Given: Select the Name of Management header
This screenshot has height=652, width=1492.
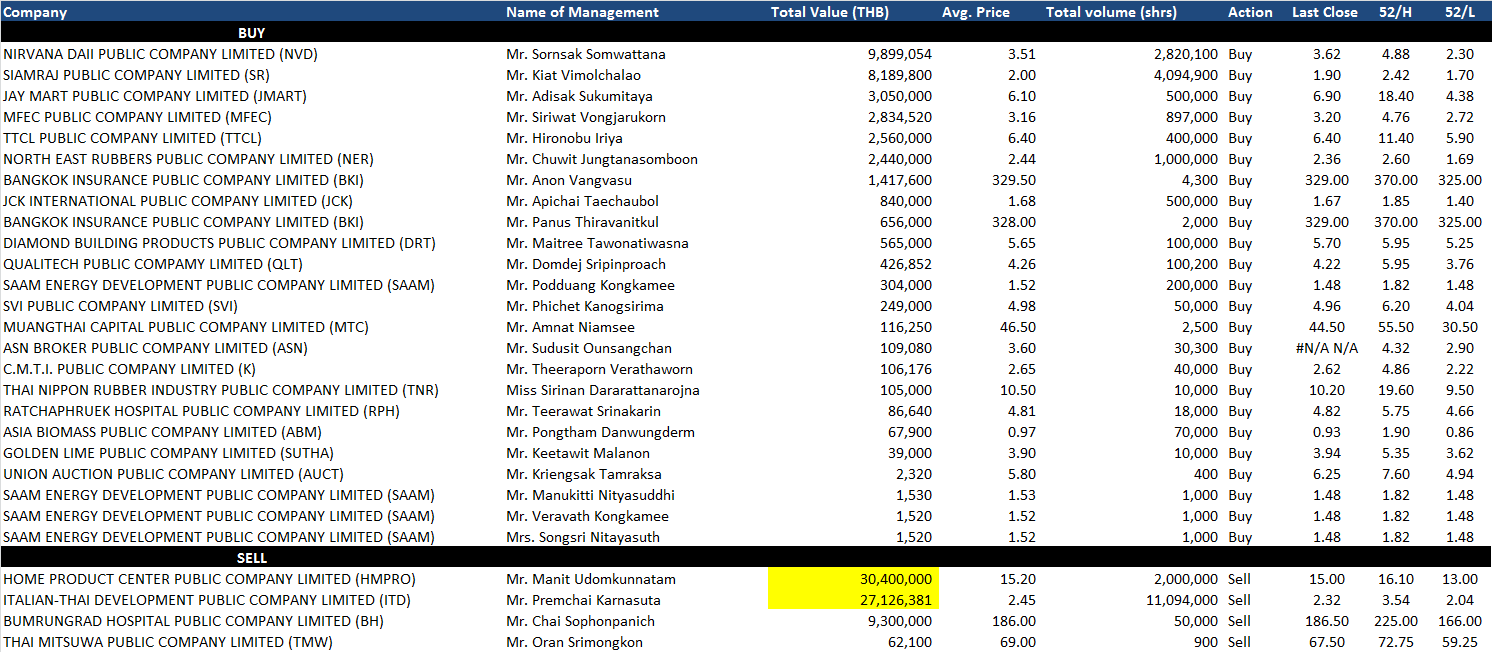Looking at the screenshot, I should tap(582, 12).
